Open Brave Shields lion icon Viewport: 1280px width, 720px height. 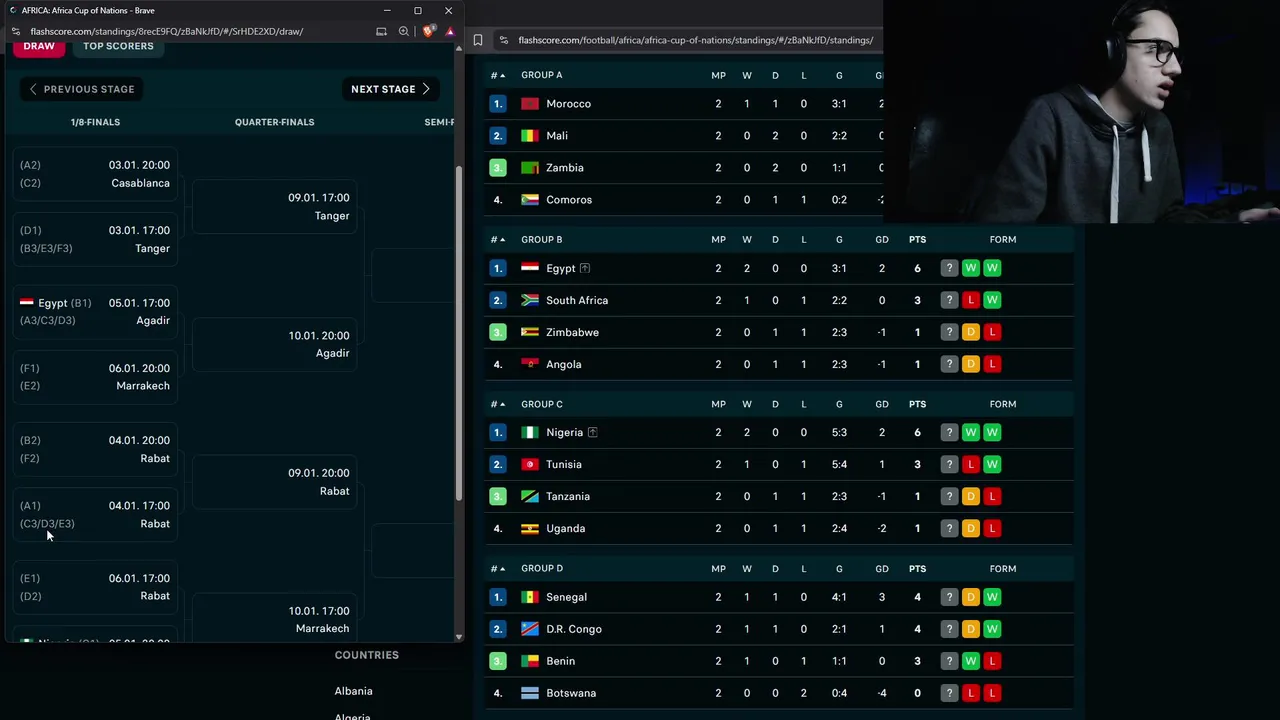click(428, 31)
